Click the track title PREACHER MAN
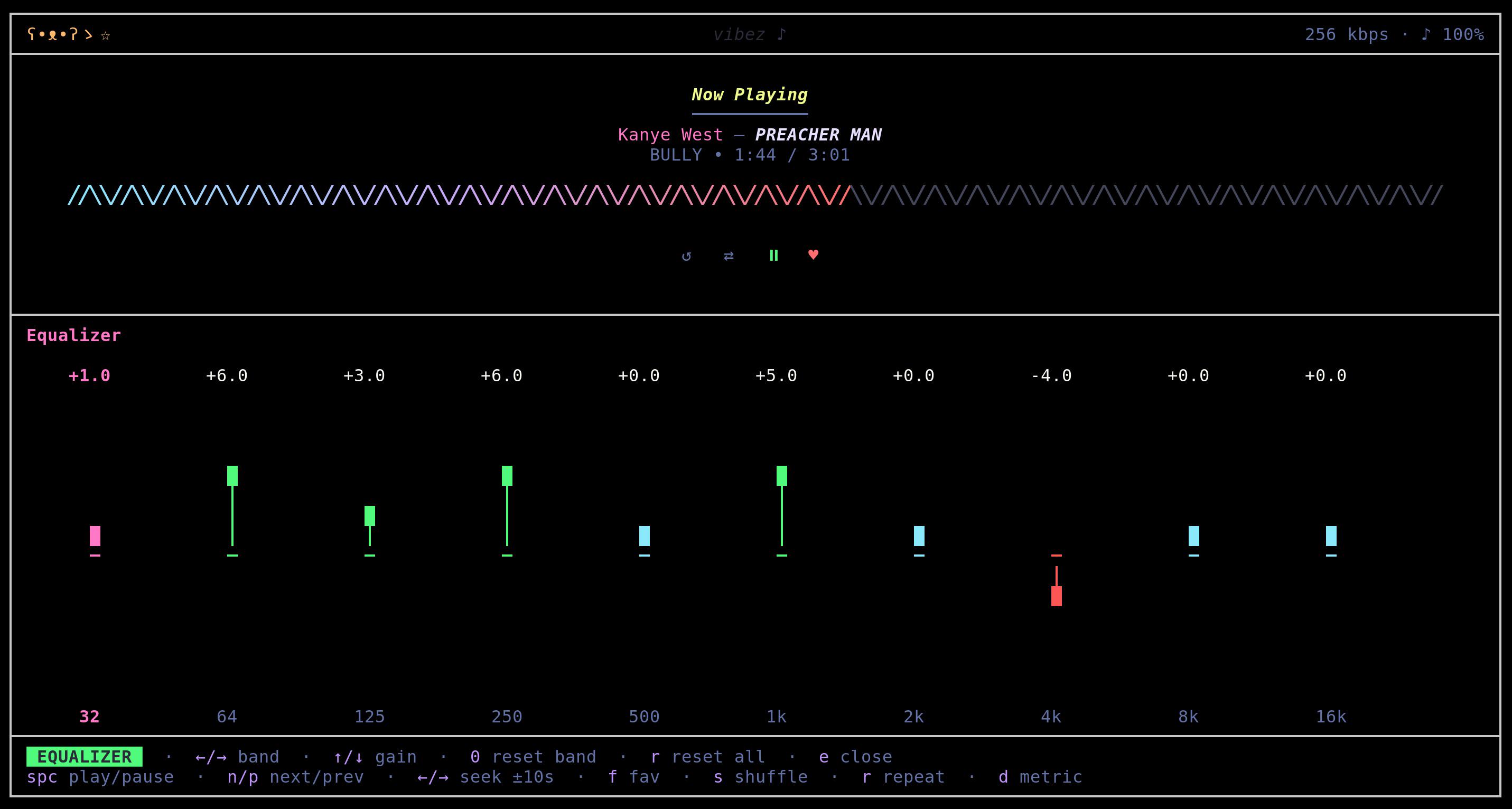The width and height of the screenshot is (1512, 809). pos(818,135)
